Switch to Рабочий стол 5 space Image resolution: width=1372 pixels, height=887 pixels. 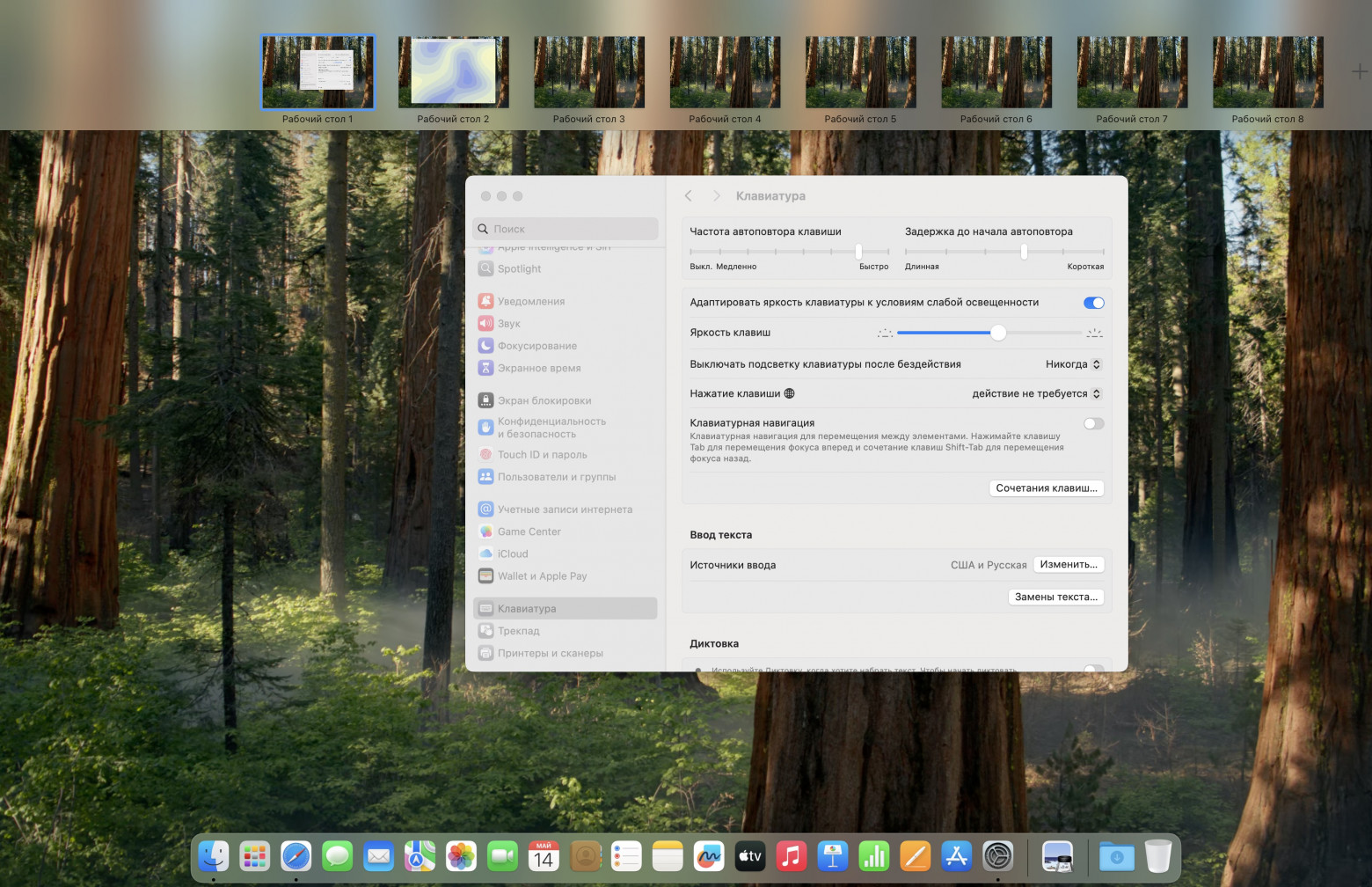pos(859,70)
